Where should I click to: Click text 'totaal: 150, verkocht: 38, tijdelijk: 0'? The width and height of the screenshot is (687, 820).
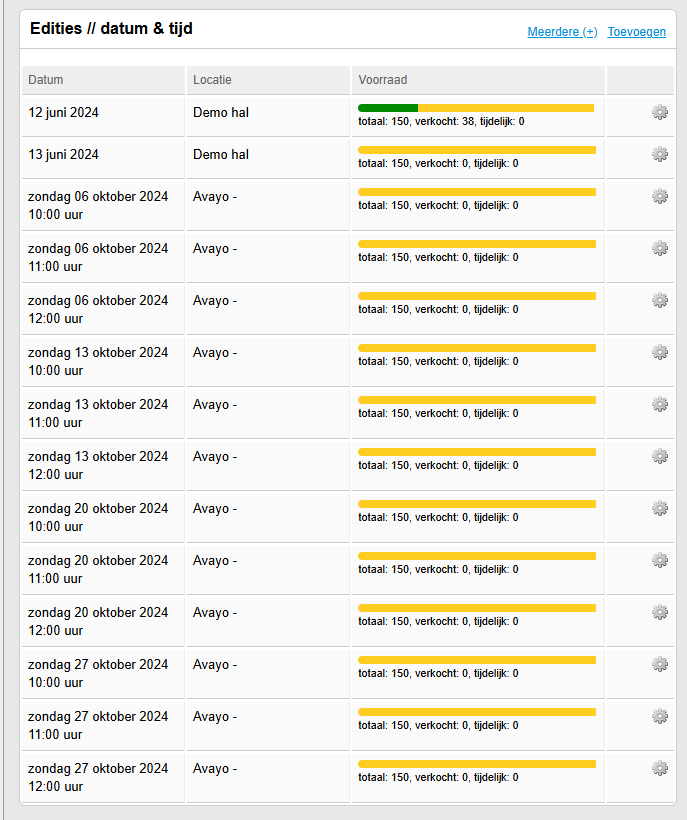click(x=441, y=121)
